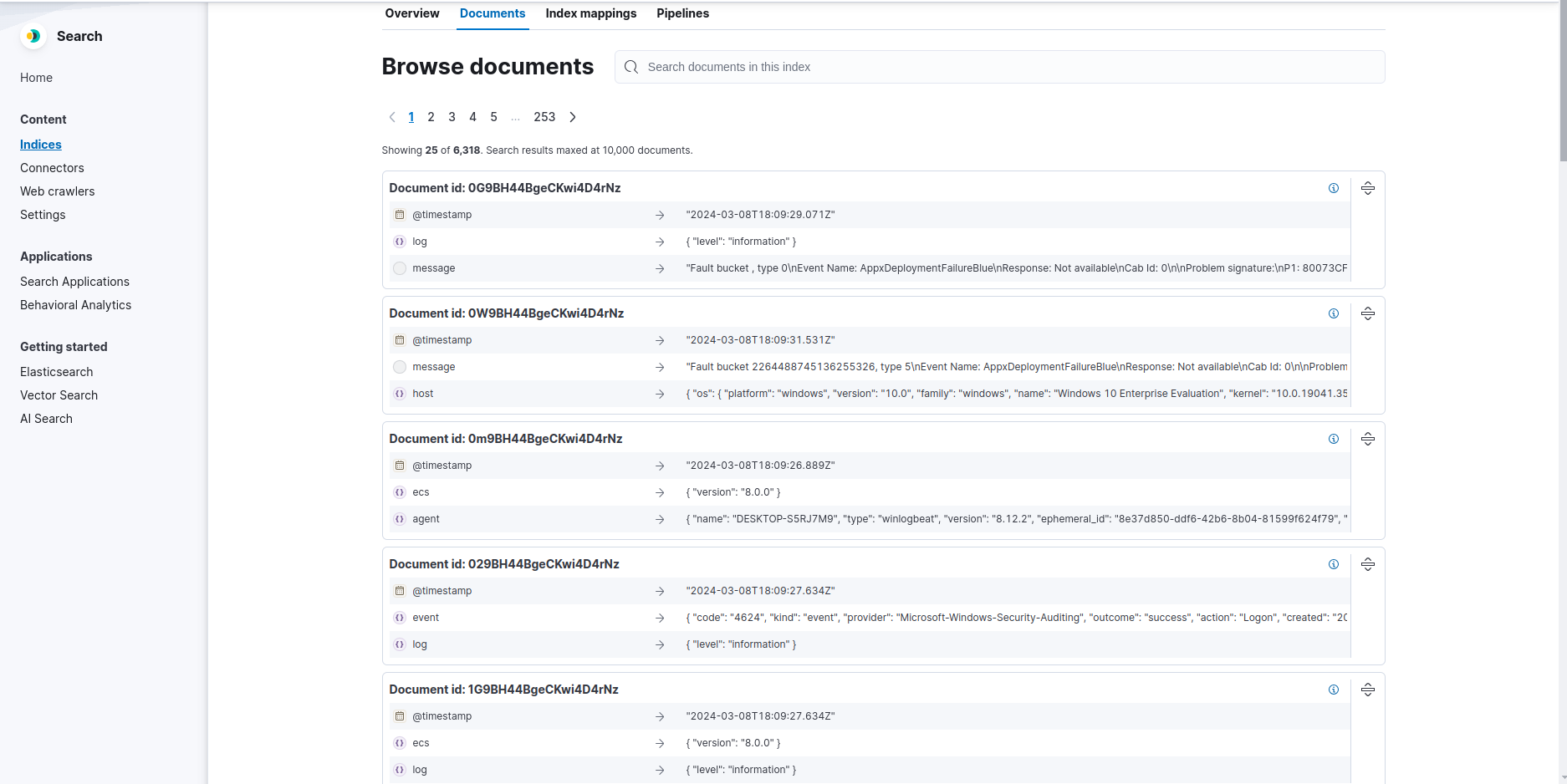1567x784 pixels.
Task: Go to next page of documents
Action: click(x=573, y=117)
